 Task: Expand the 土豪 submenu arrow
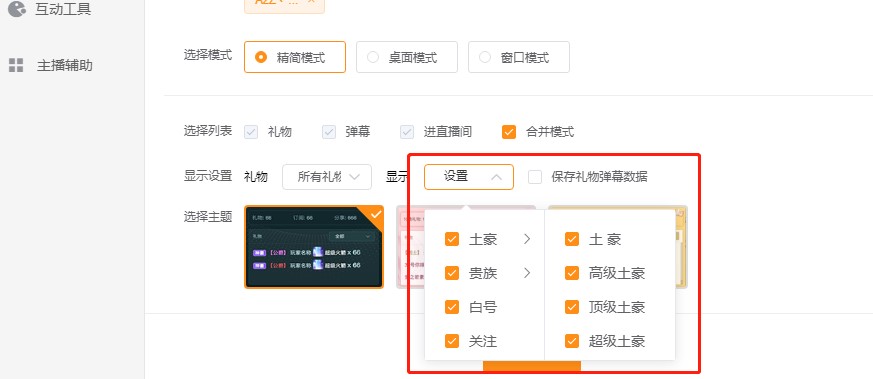click(527, 239)
